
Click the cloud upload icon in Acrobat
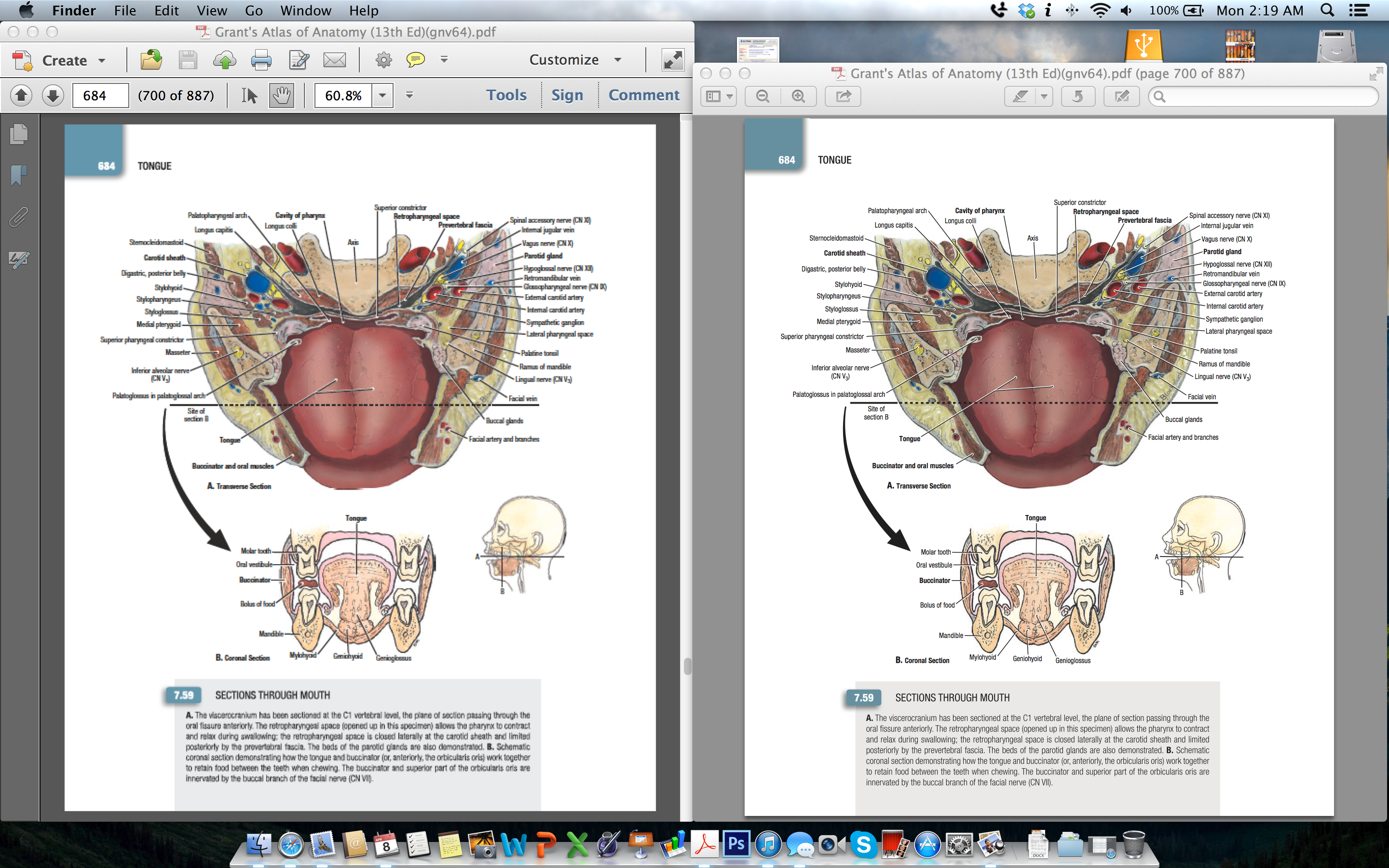click(x=224, y=60)
